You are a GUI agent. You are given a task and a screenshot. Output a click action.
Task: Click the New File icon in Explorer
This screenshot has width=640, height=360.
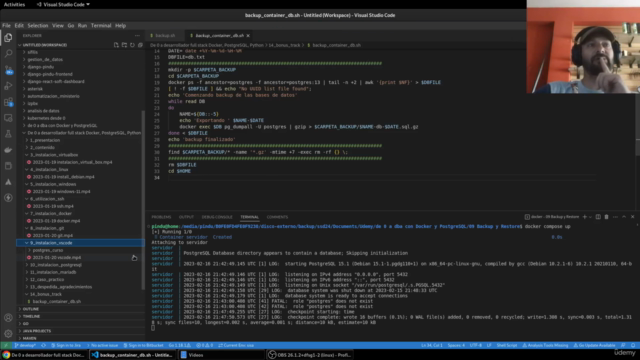[116, 45]
